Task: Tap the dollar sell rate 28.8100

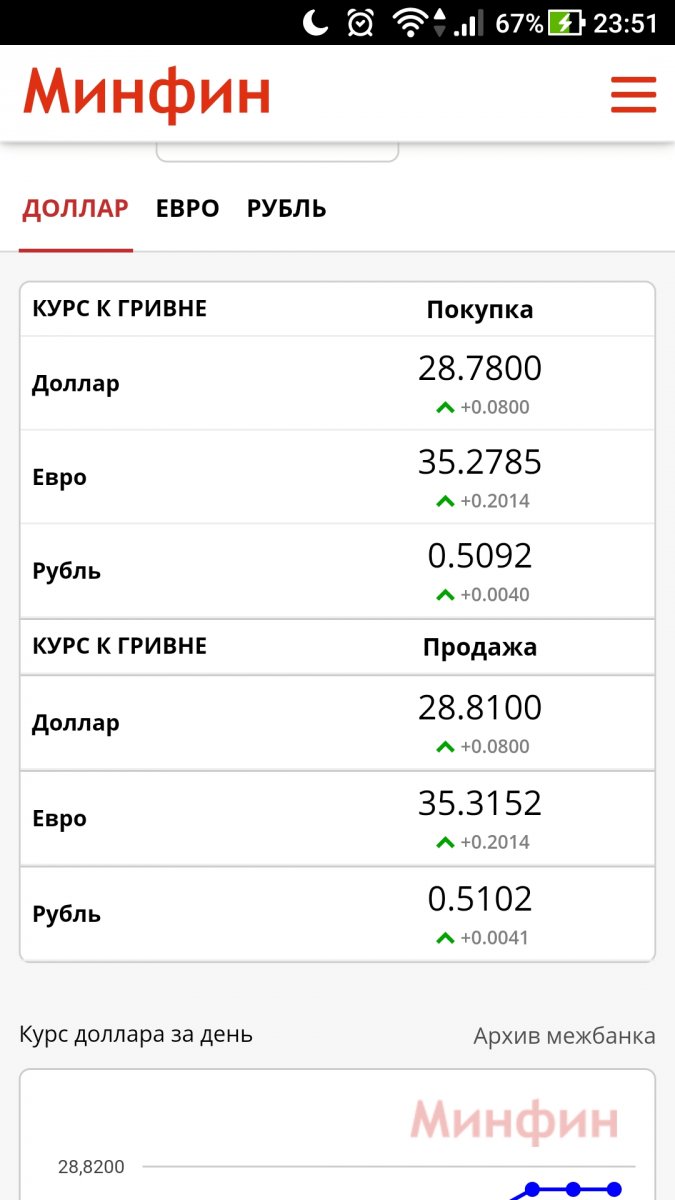Action: (480, 708)
